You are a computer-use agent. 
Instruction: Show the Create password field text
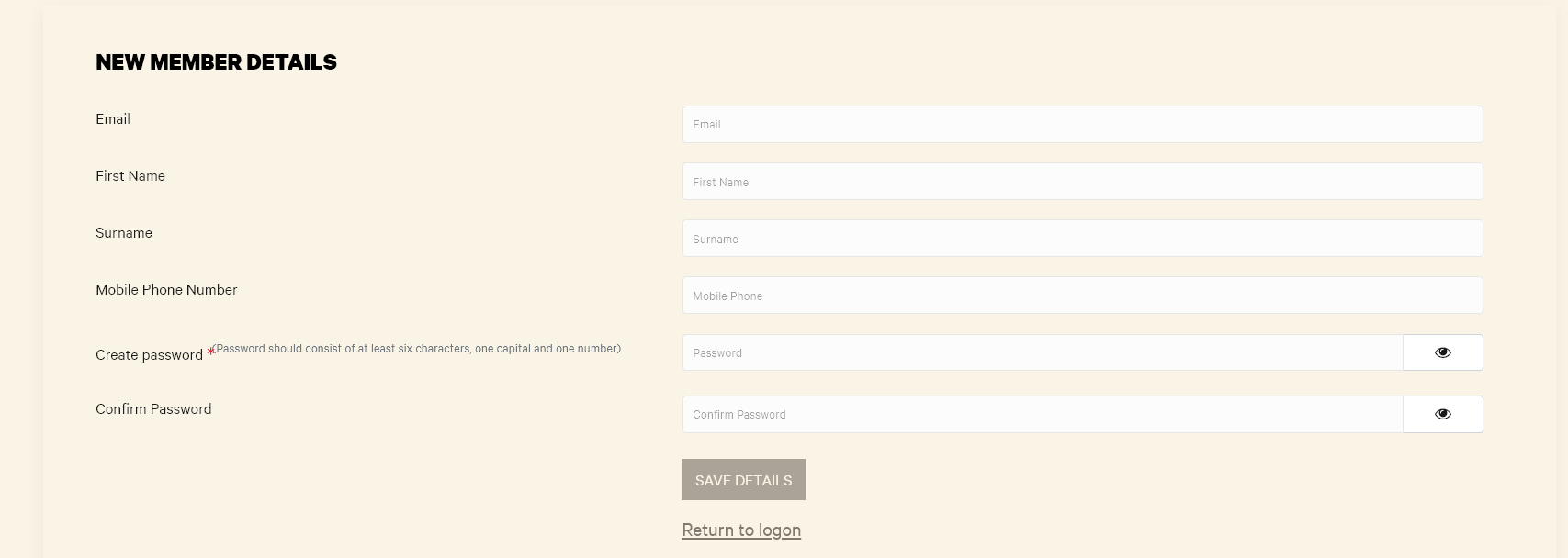[1442, 352]
